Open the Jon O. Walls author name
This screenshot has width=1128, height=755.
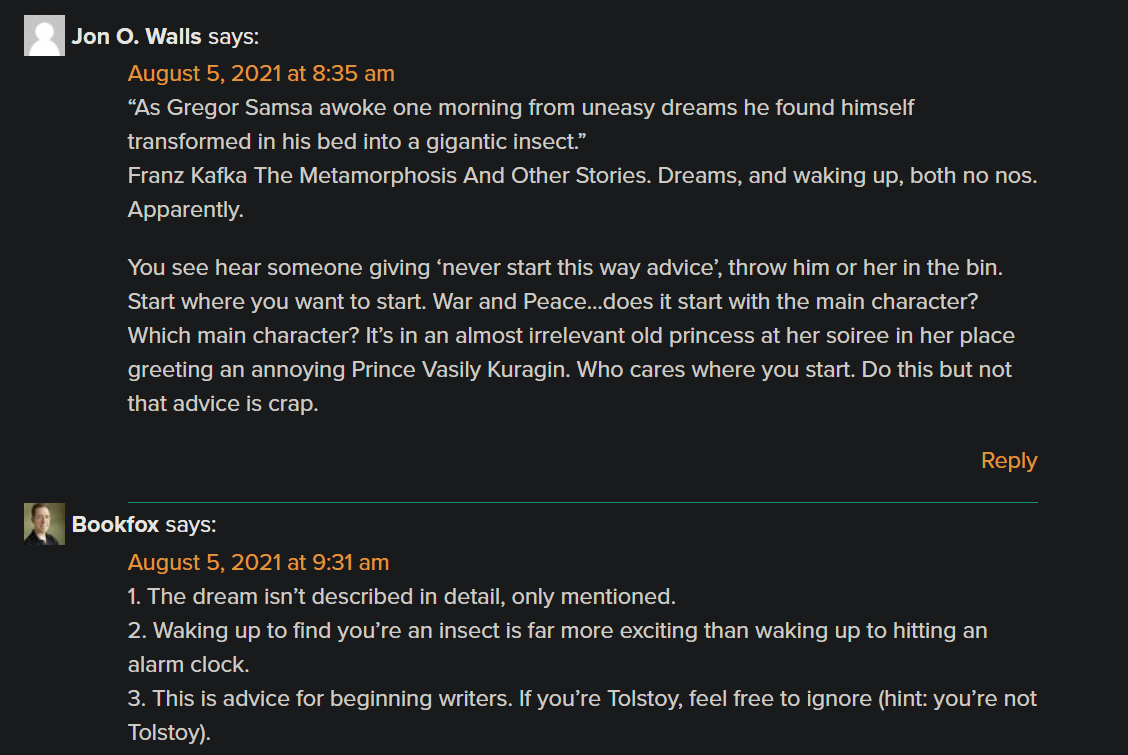(136, 37)
